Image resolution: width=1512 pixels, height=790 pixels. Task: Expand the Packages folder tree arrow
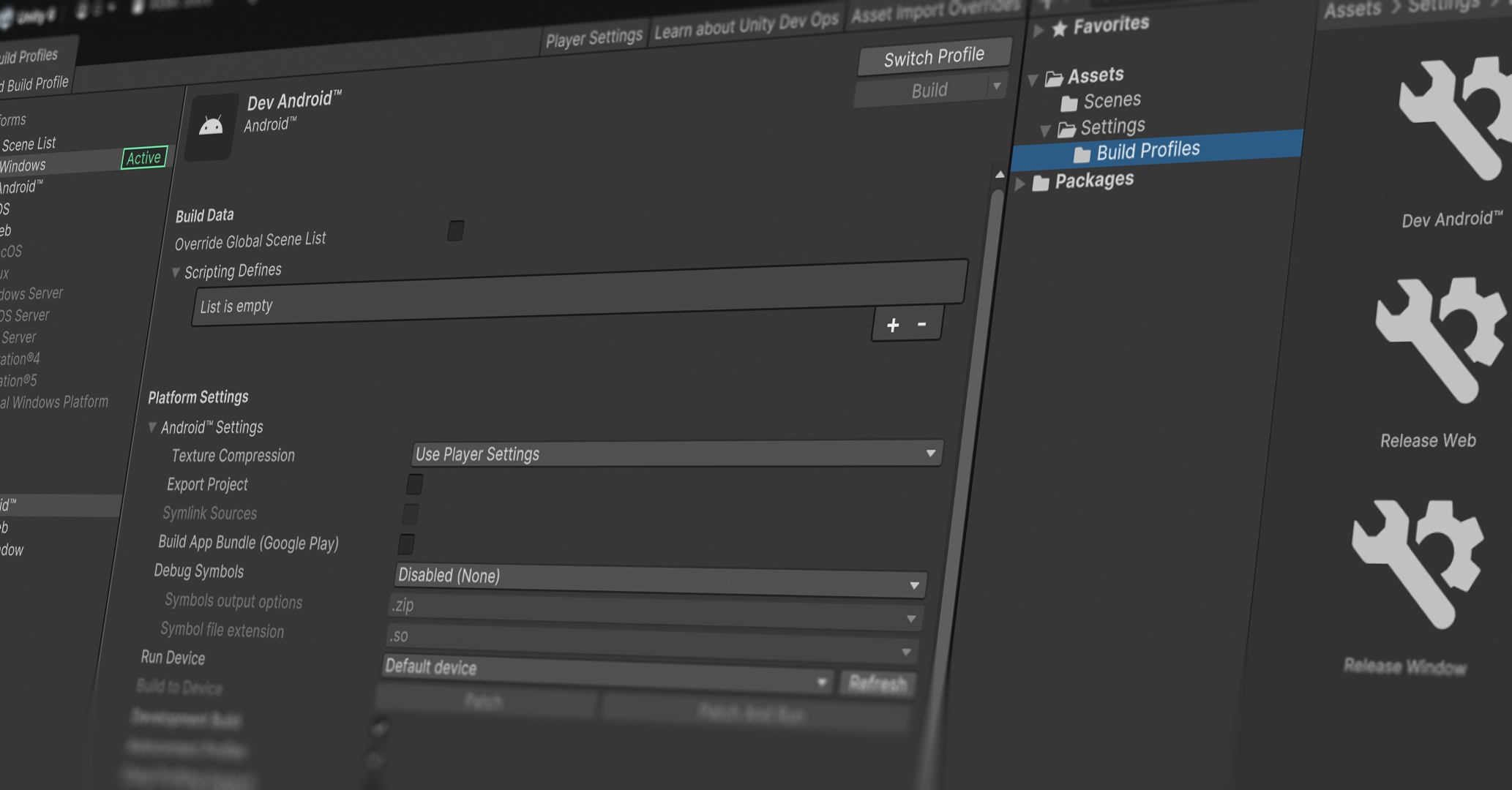pos(1020,184)
